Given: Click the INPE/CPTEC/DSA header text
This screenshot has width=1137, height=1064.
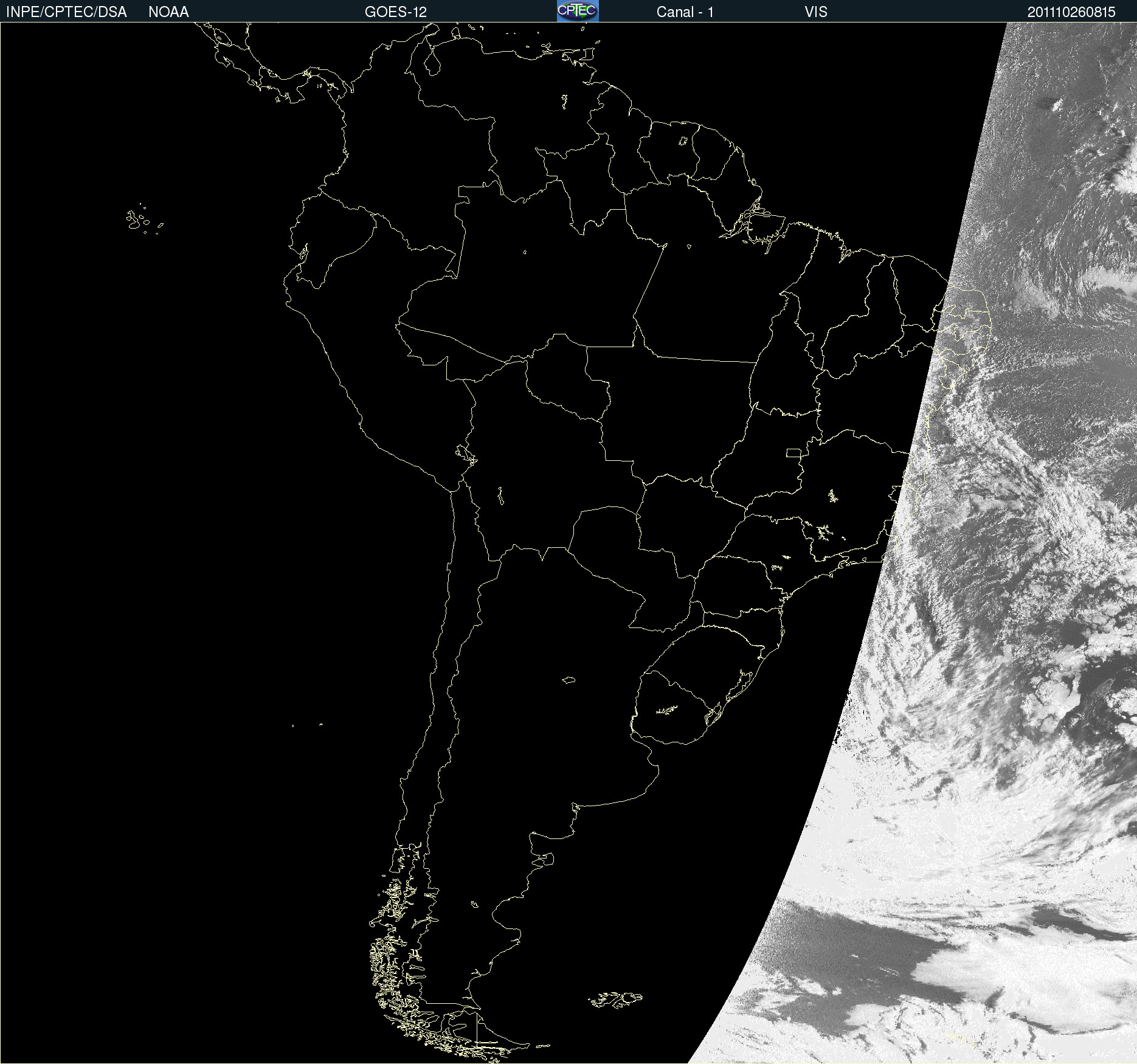Looking at the screenshot, I should (x=66, y=12).
